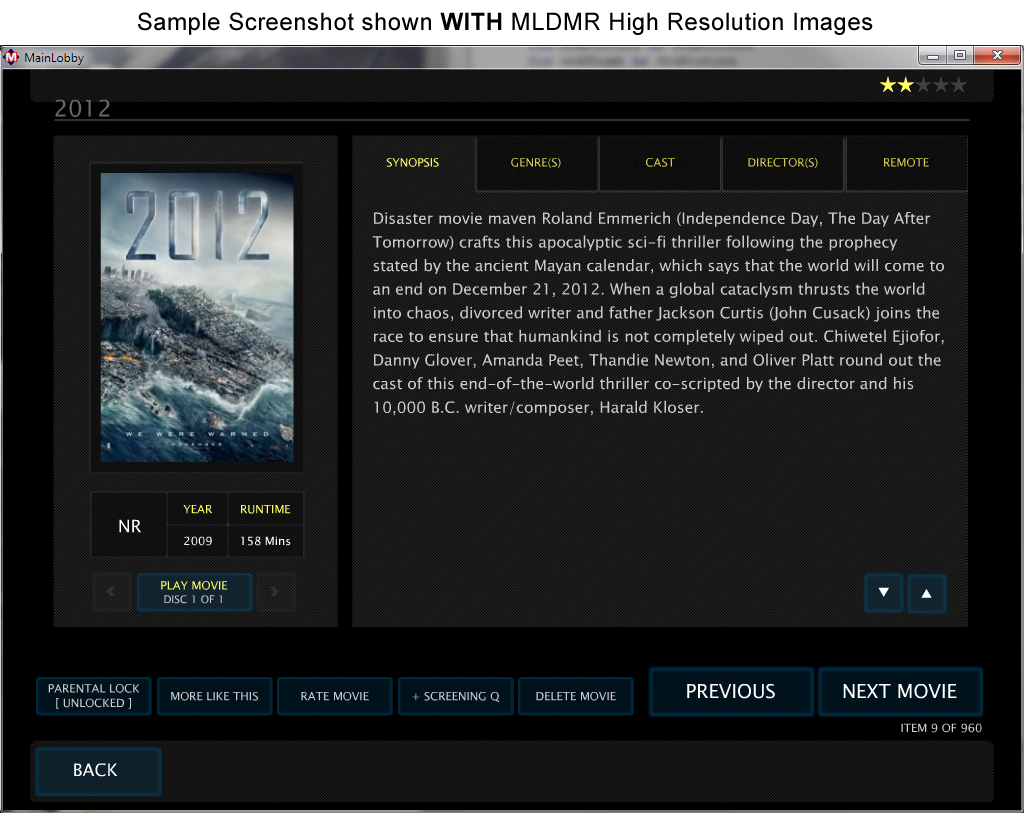Select the Remote tab
The height and width of the screenshot is (813, 1024).
(906, 163)
